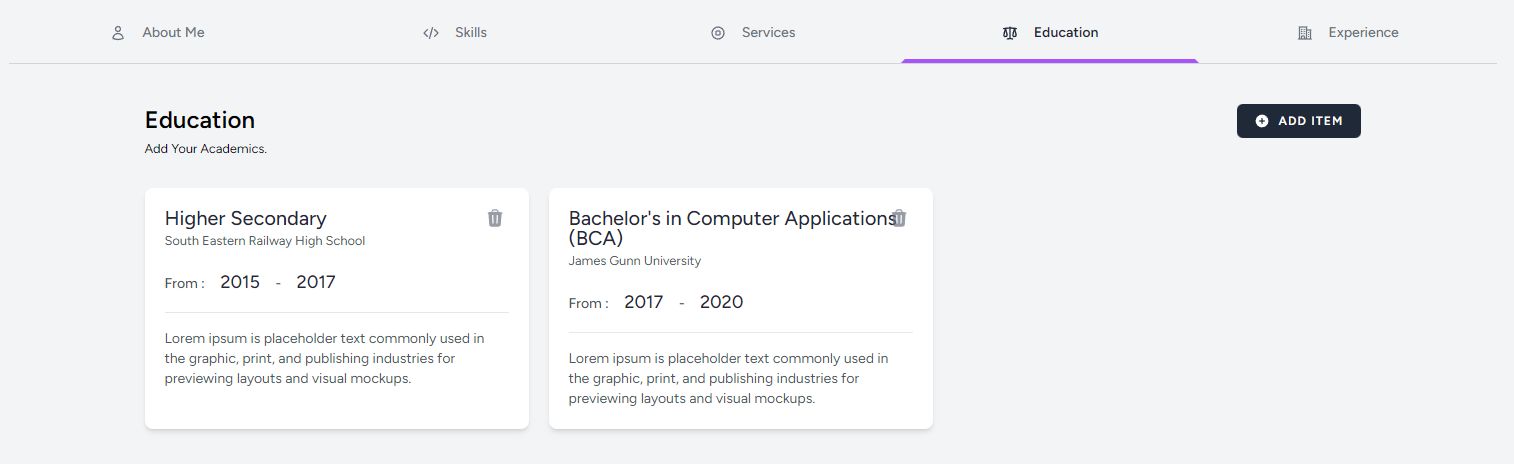Image resolution: width=1514 pixels, height=464 pixels.
Task: Click South Eastern Railway High School text
Action: 265,241
